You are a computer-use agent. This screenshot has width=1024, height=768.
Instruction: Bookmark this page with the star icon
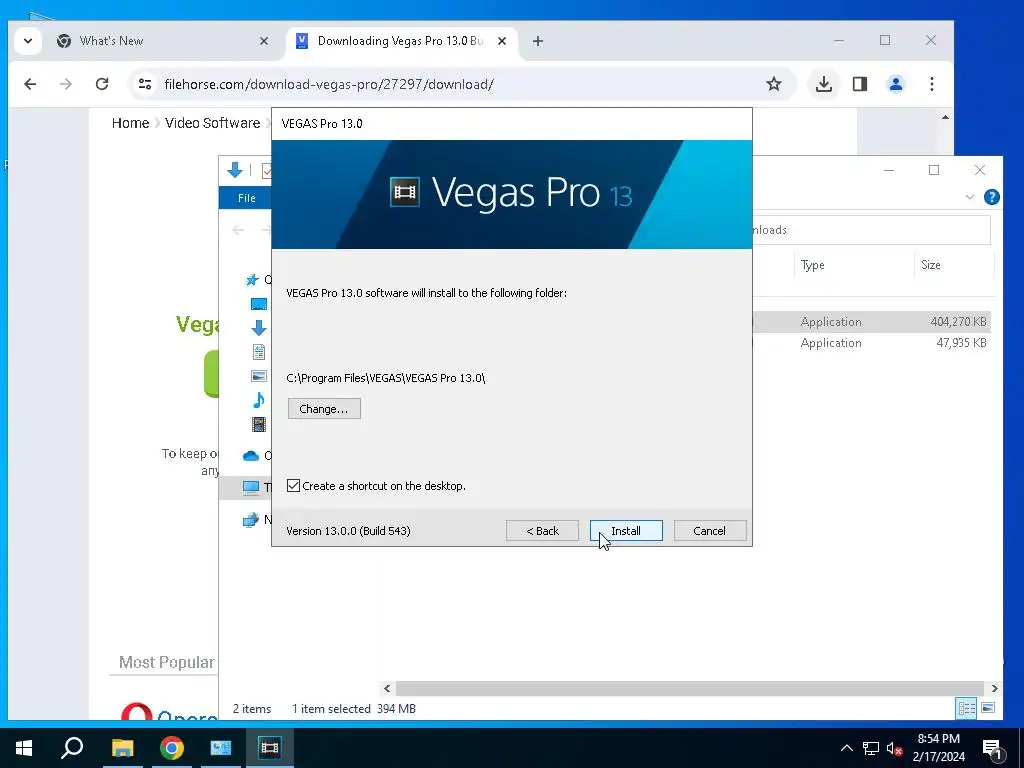click(x=774, y=84)
